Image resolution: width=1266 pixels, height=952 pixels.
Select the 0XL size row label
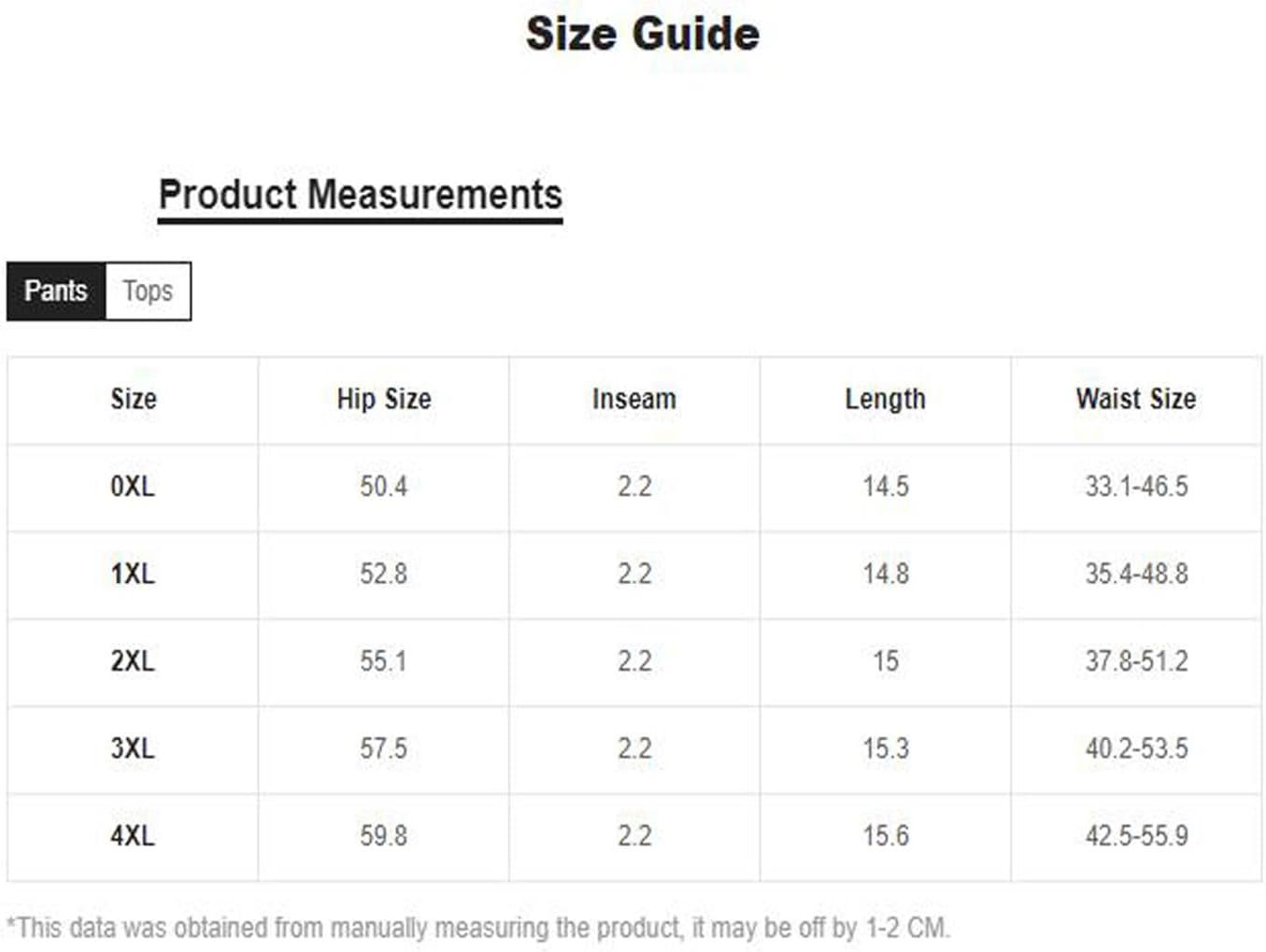[x=133, y=487]
